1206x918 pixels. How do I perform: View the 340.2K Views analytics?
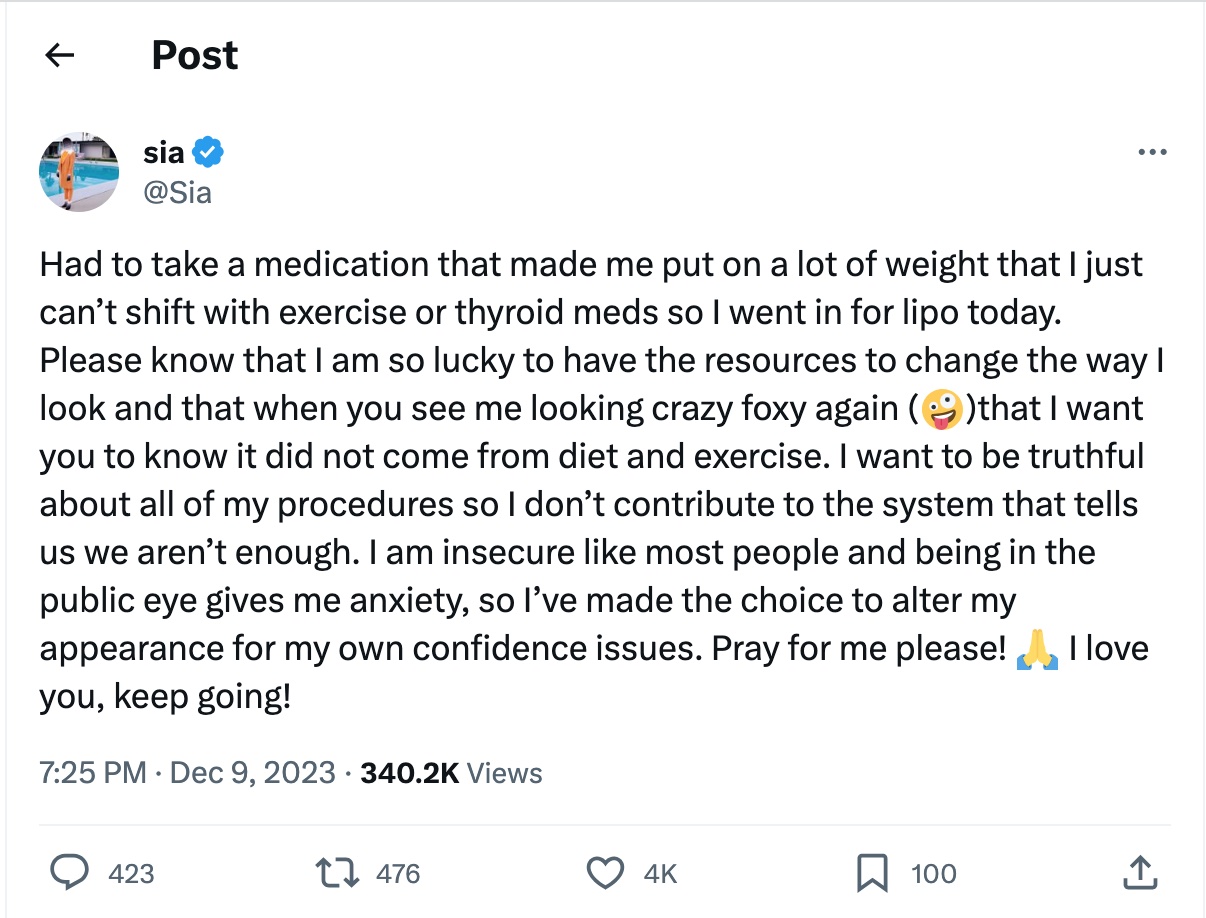[450, 773]
